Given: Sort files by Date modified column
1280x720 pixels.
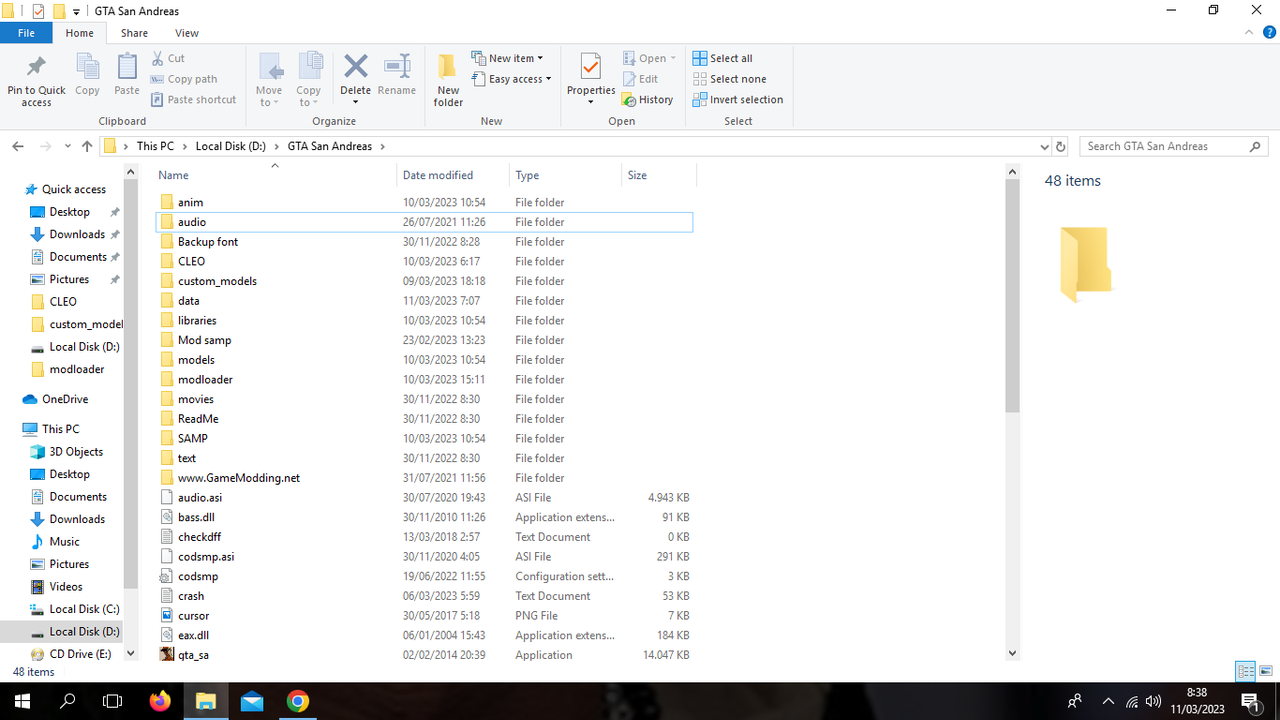Looking at the screenshot, I should pos(453,175).
